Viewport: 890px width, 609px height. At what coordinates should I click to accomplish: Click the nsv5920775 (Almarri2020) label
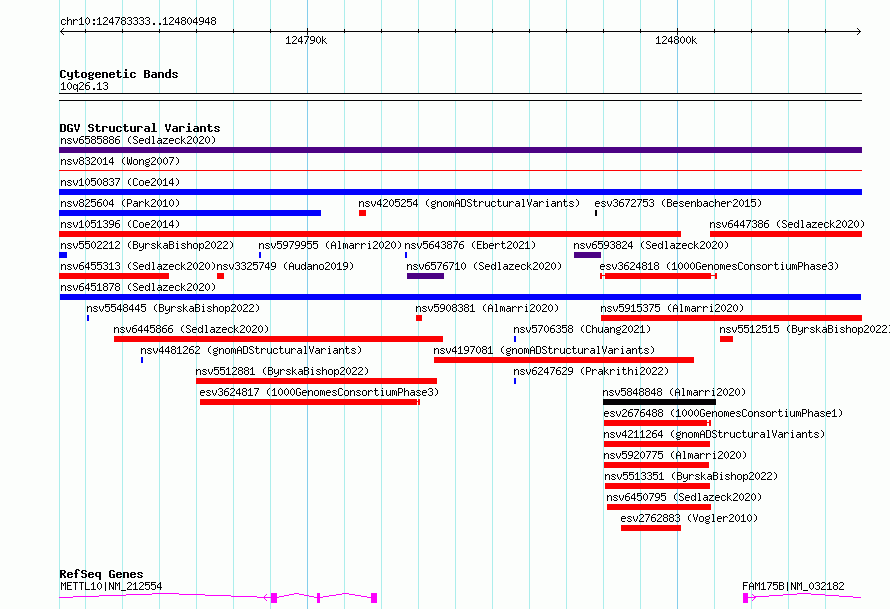tap(675, 455)
